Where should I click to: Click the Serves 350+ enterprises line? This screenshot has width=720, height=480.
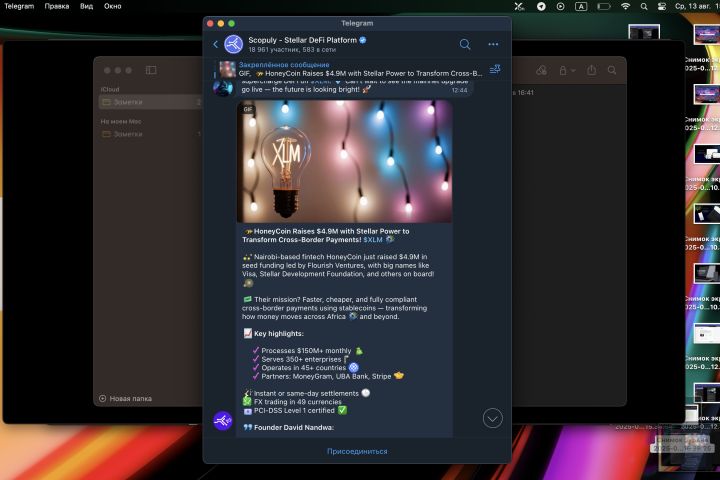tap(301, 359)
